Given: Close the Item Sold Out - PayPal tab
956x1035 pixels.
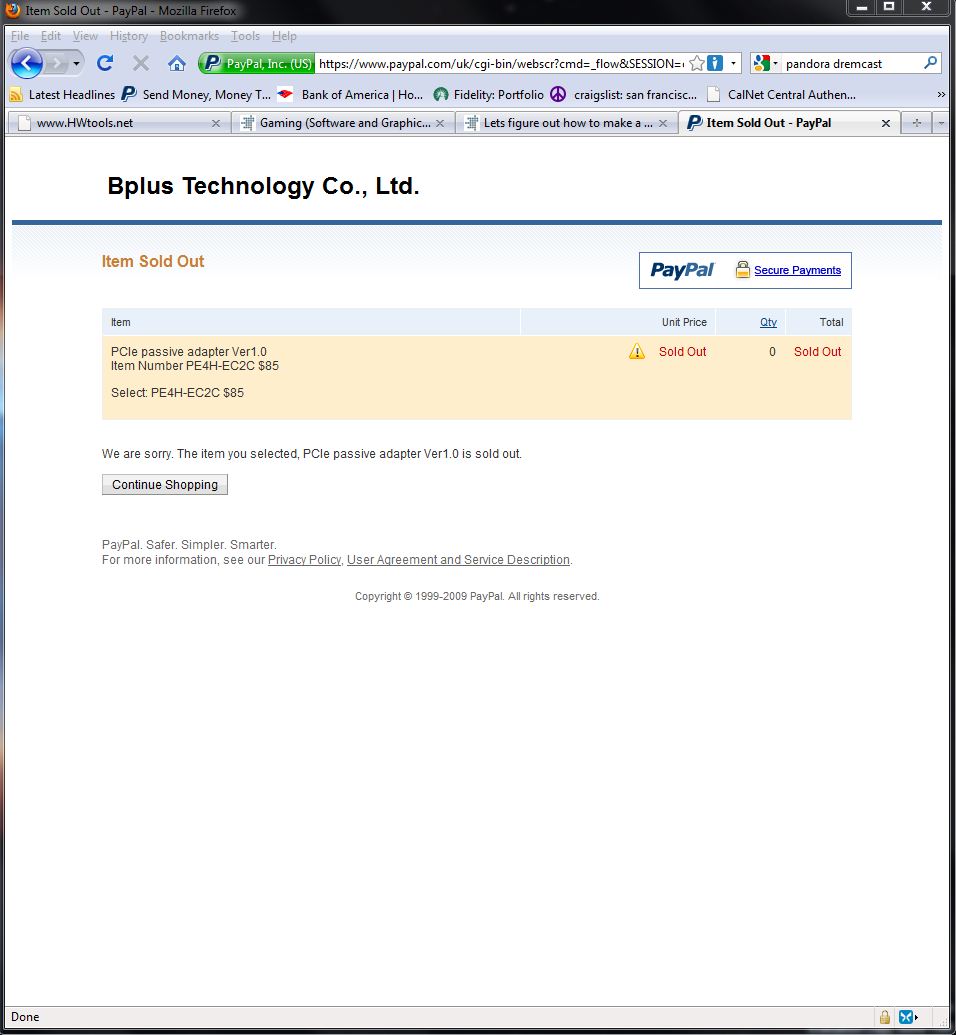Looking at the screenshot, I should click(x=886, y=123).
